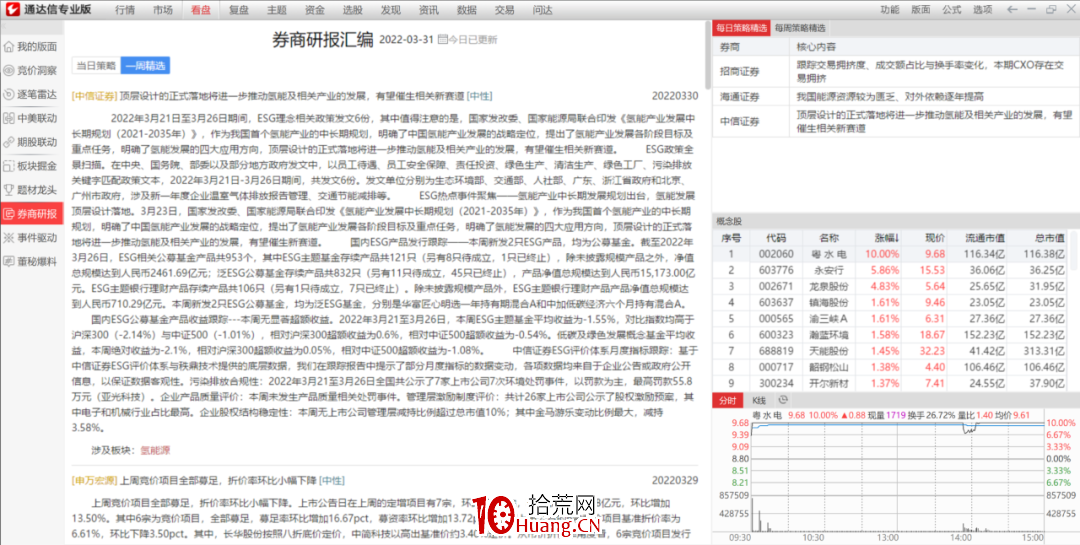Click the back arrow in the title bar
Viewport: 1080px width, 545px height.
1012,10
